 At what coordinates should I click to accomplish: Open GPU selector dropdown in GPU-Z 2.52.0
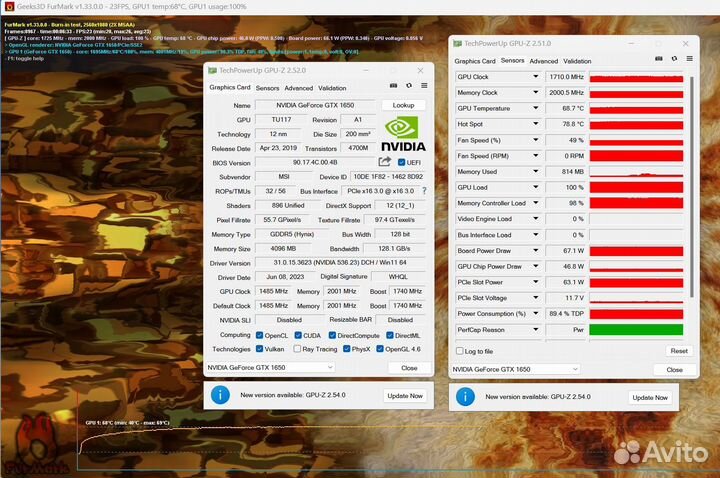[270, 367]
